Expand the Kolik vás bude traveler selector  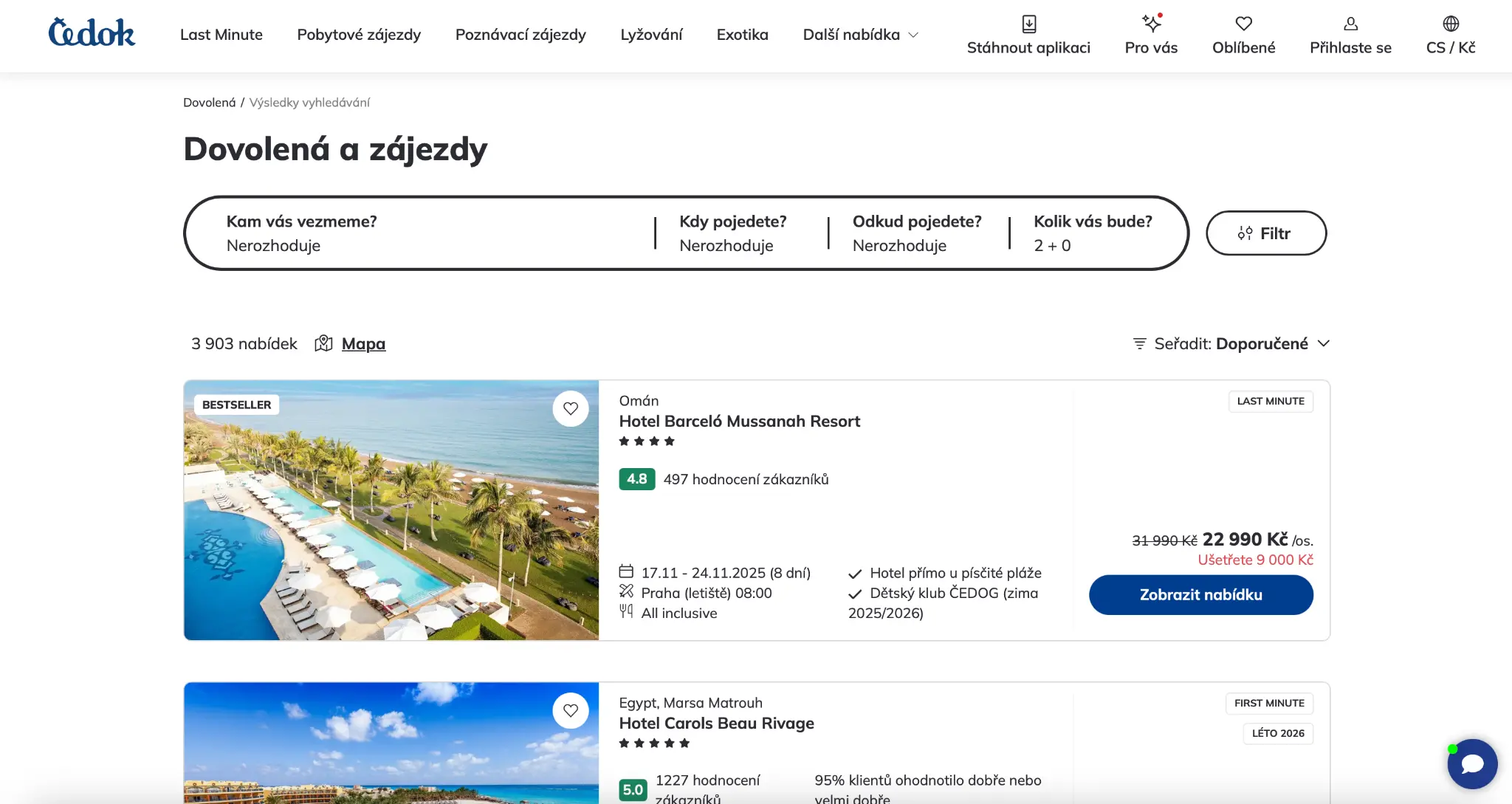click(x=1093, y=233)
